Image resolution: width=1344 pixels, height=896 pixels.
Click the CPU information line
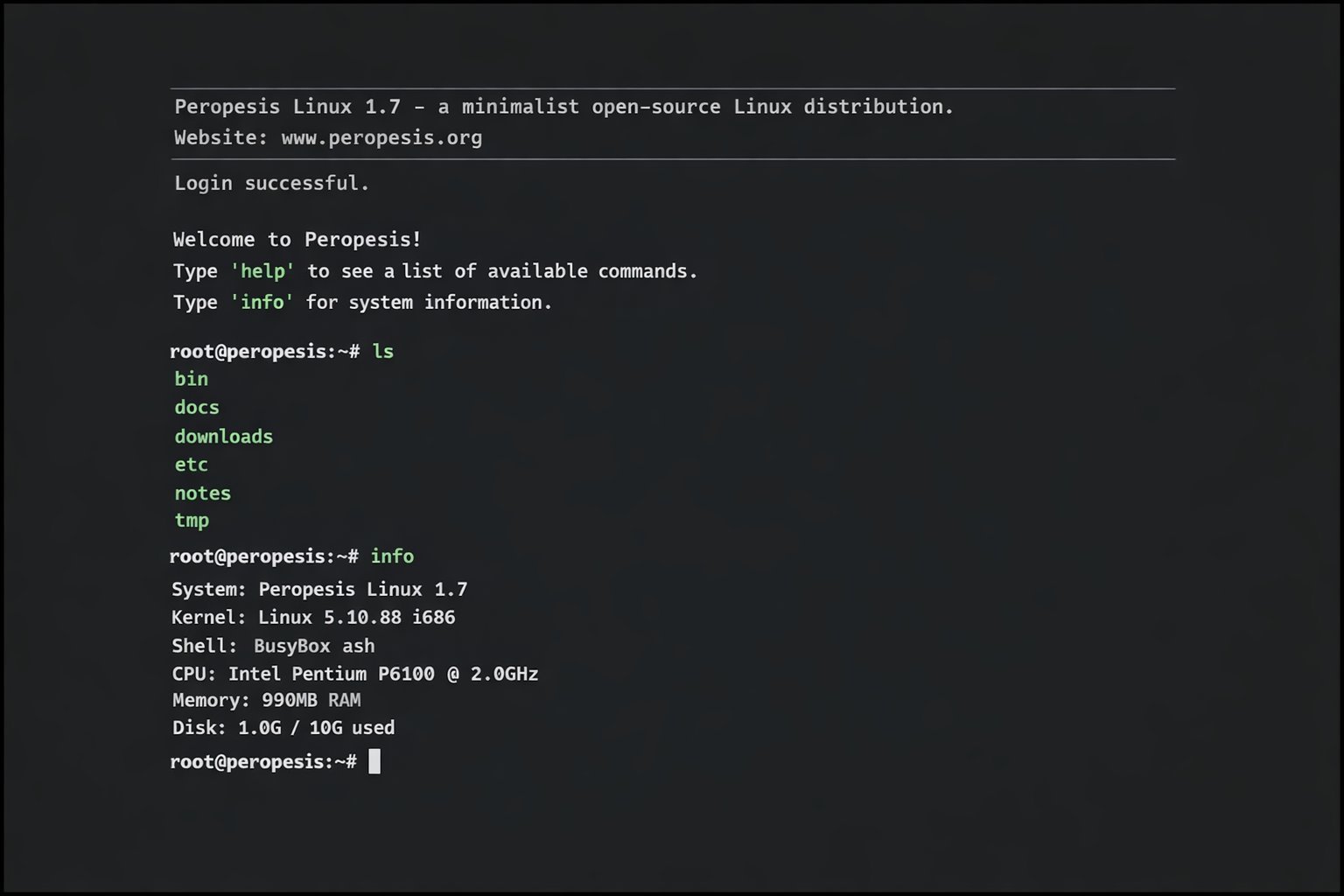354,674
